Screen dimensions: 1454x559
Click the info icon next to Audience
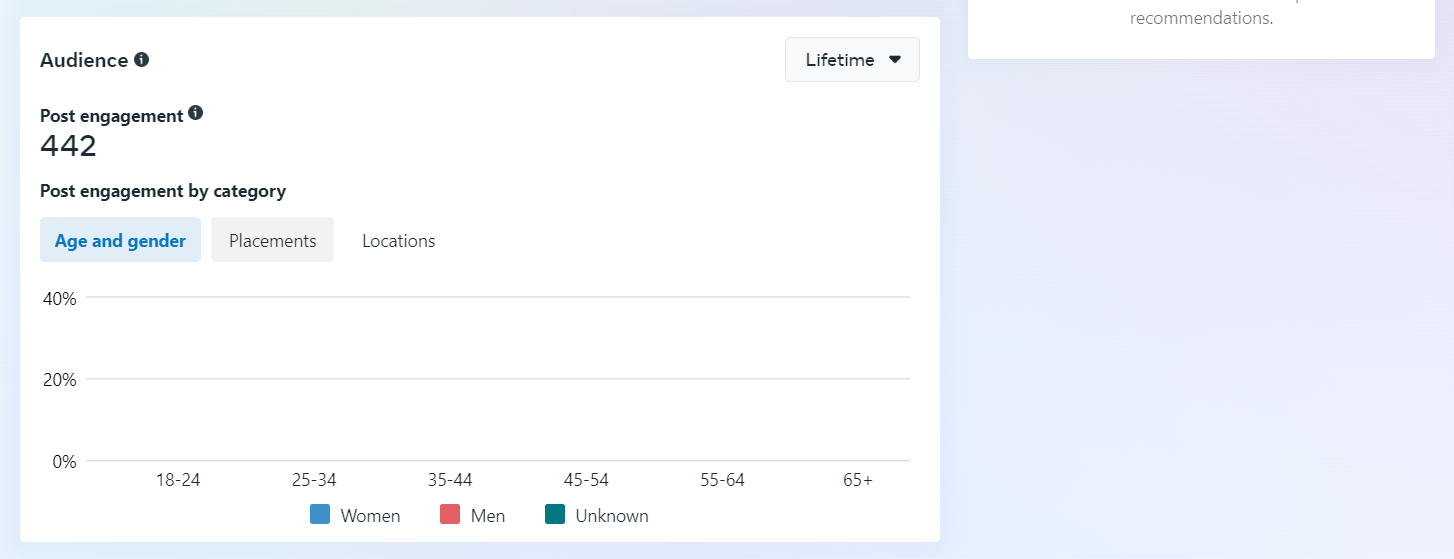142,60
